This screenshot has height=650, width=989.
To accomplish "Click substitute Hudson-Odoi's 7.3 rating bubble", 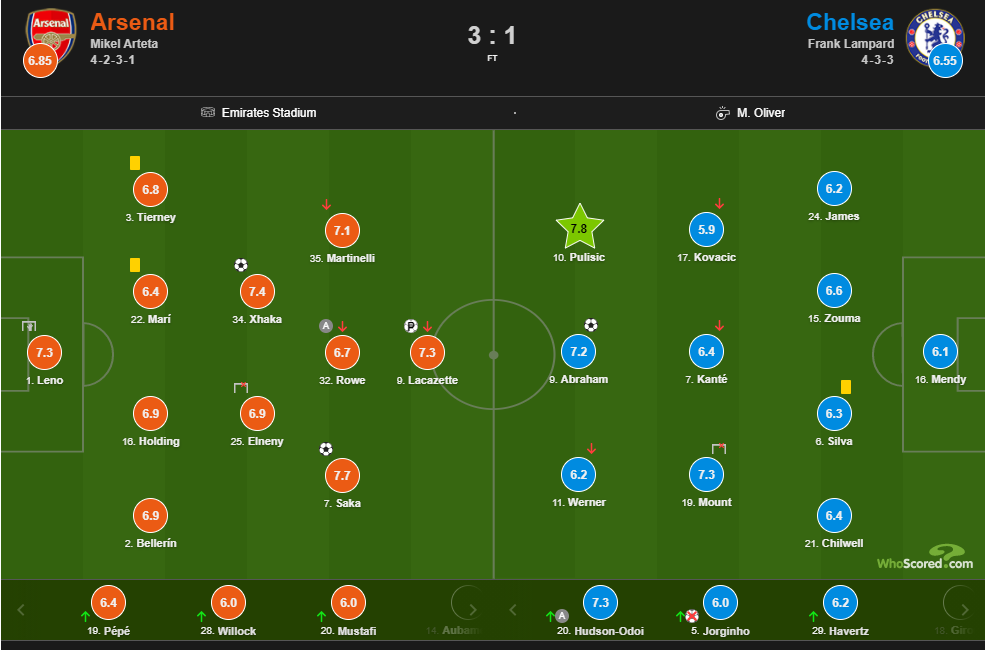I will tap(600, 603).
